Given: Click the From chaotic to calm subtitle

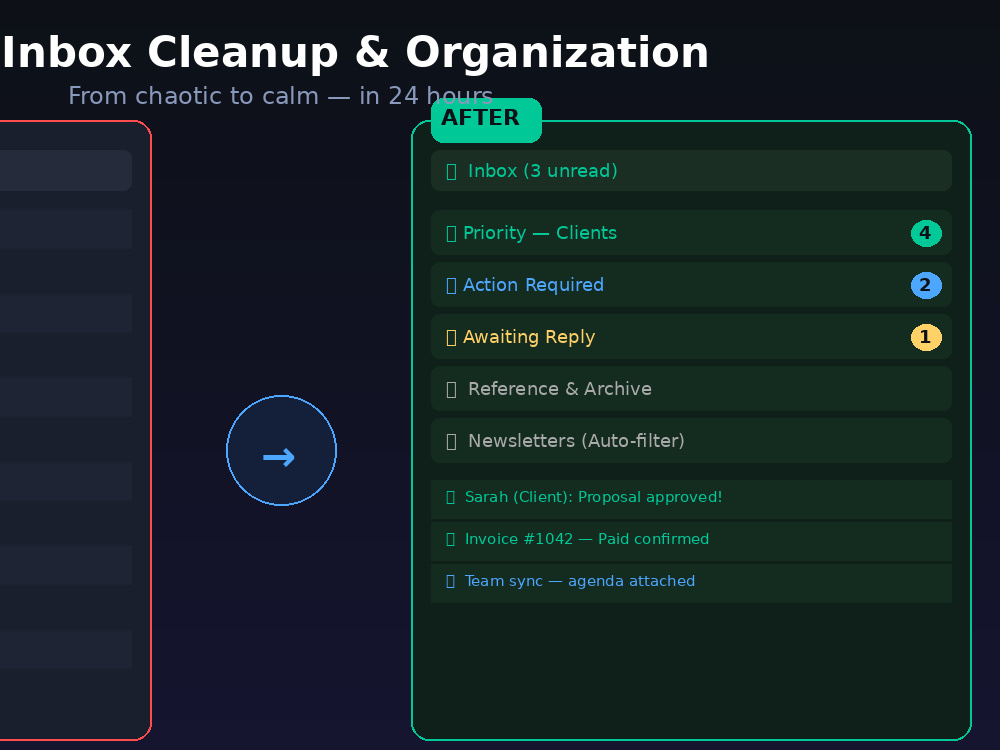Looking at the screenshot, I should pyautogui.click(x=281, y=96).
